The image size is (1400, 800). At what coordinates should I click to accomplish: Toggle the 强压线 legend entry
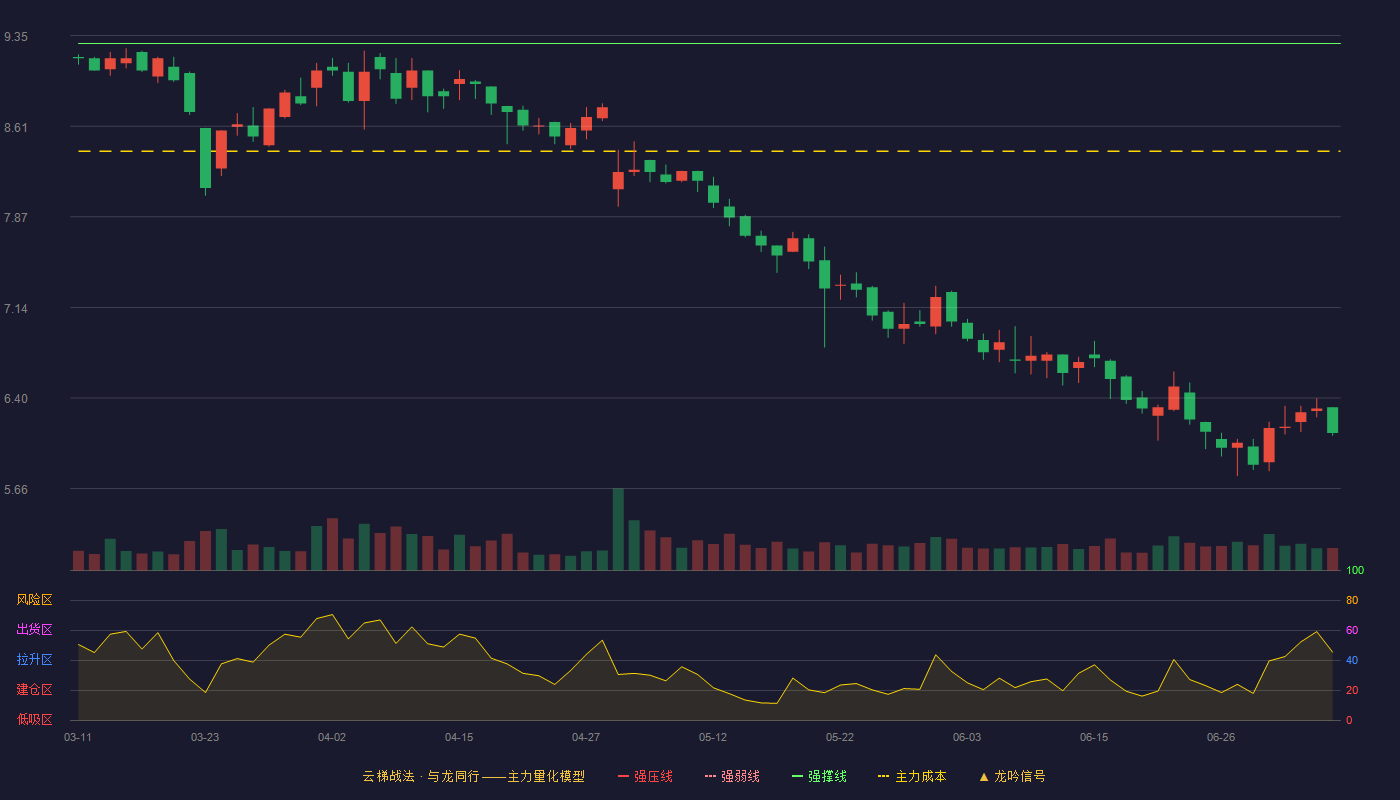(645, 776)
